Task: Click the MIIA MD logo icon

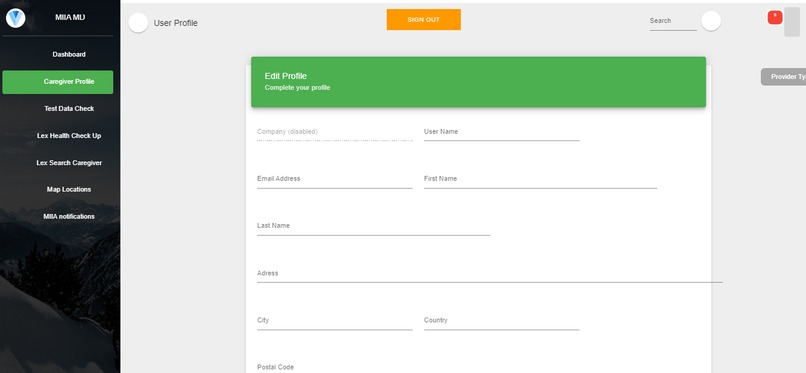Action: [x=15, y=18]
